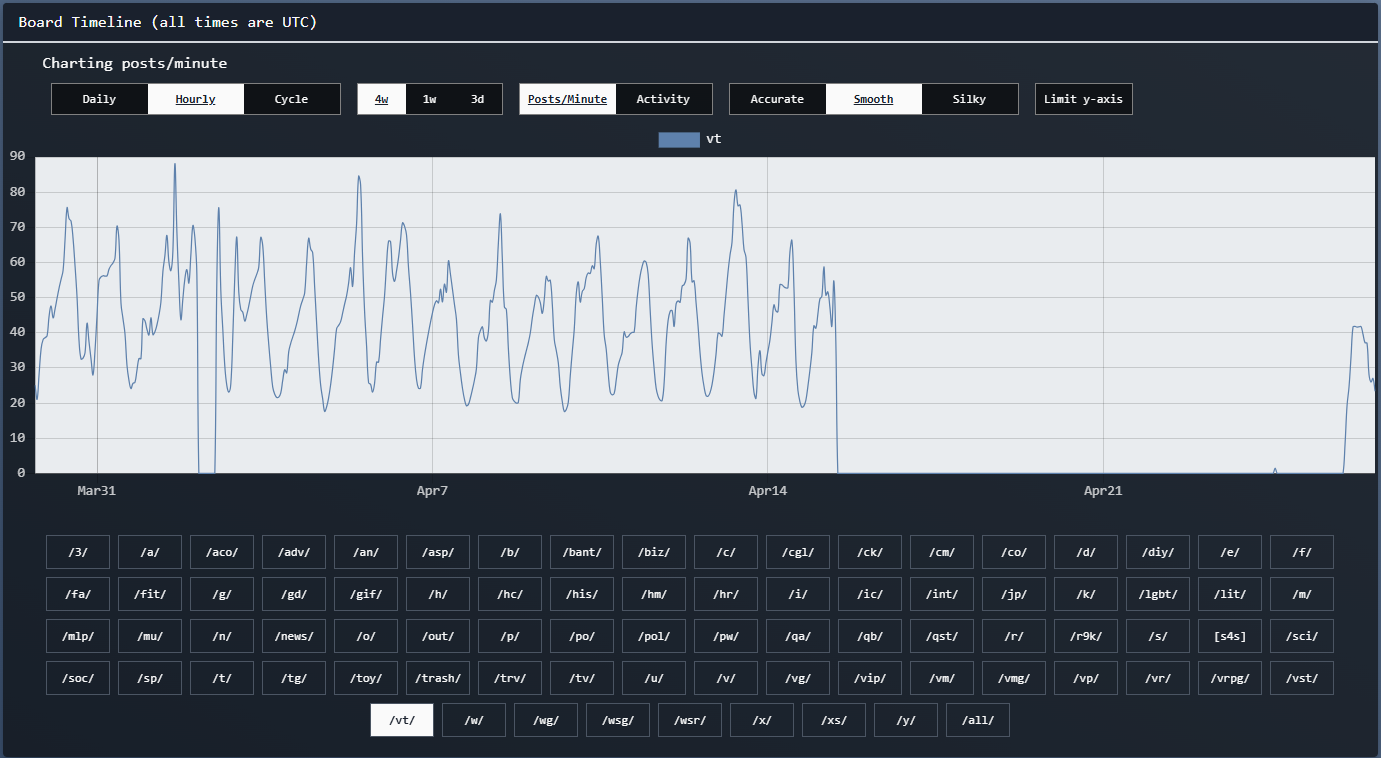
Task: Open the /g/ board timeline
Action: pos(222,594)
